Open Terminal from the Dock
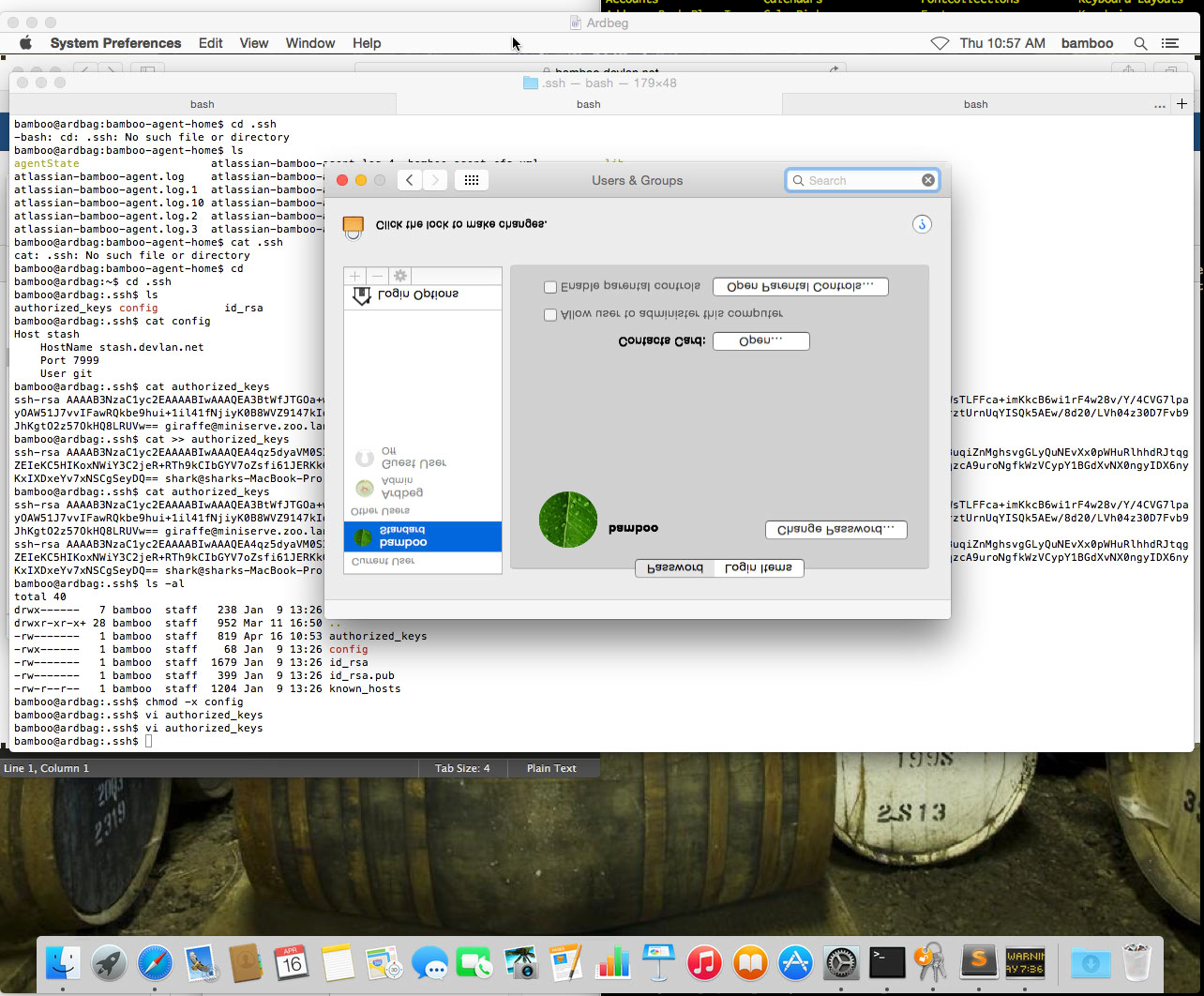Image resolution: width=1204 pixels, height=996 pixels. tap(887, 962)
